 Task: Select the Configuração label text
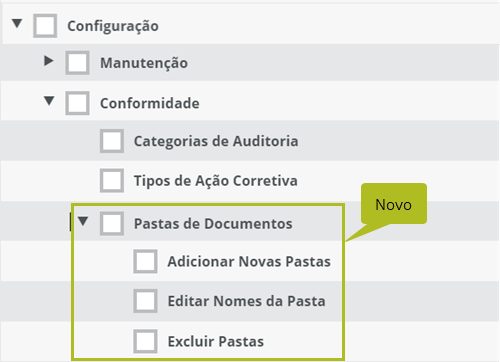(113, 26)
